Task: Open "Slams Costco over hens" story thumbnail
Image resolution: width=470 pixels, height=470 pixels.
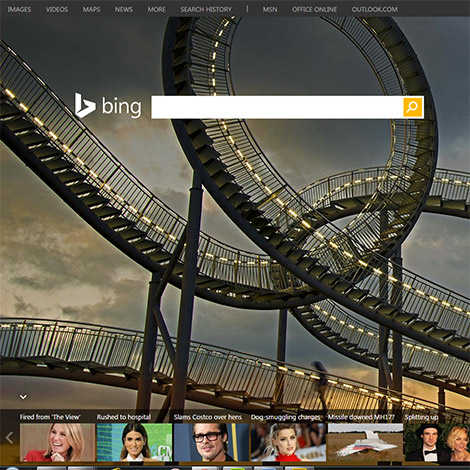Action: 211,442
